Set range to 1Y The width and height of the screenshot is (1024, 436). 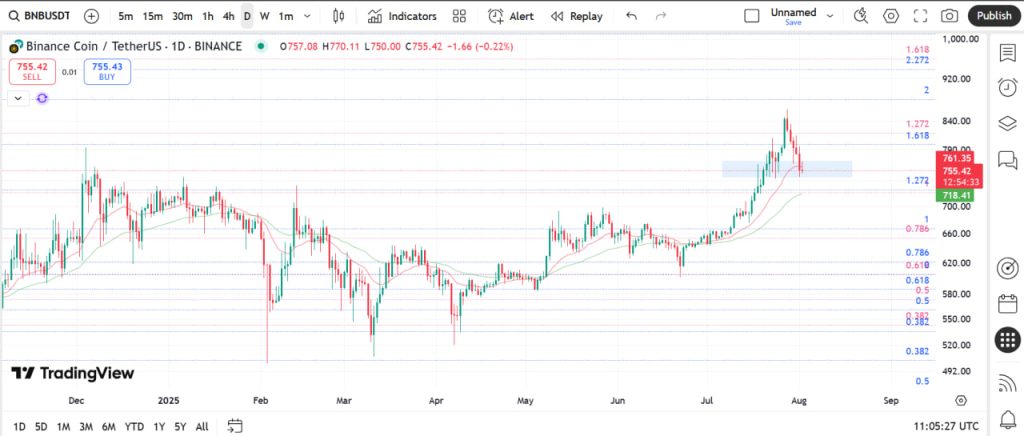coord(159,427)
